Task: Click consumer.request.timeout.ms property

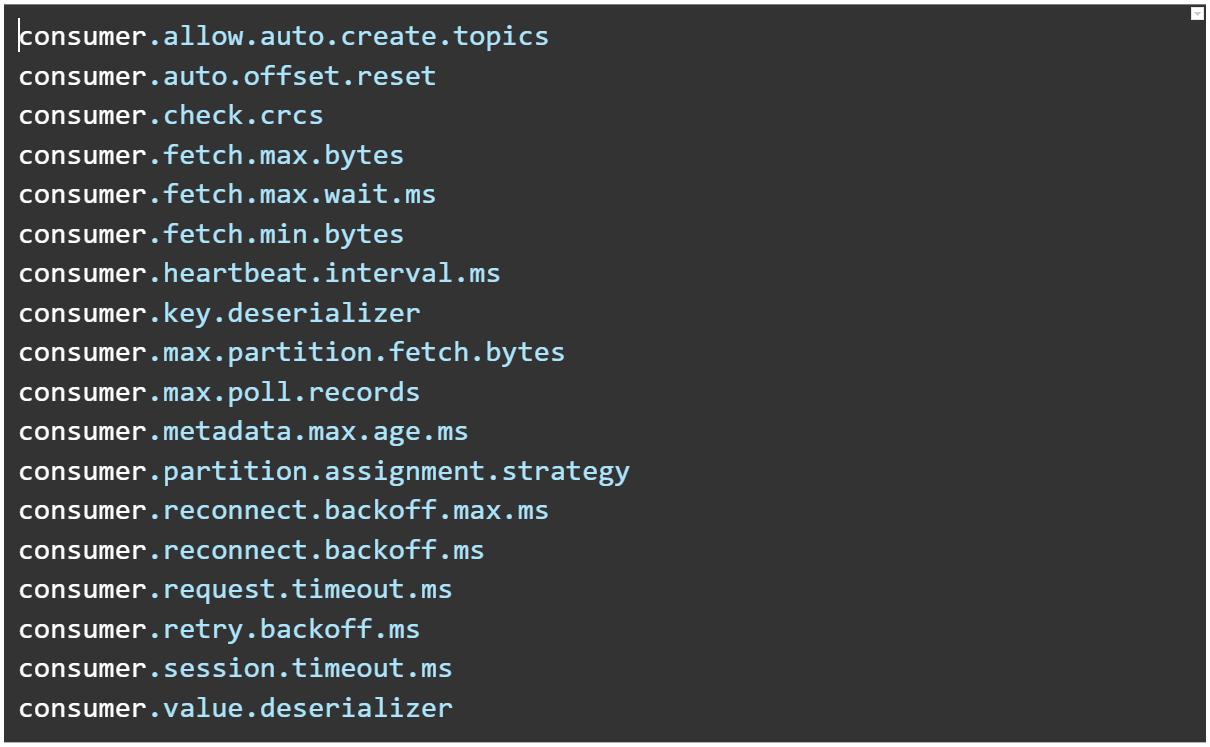Action: pos(236,589)
